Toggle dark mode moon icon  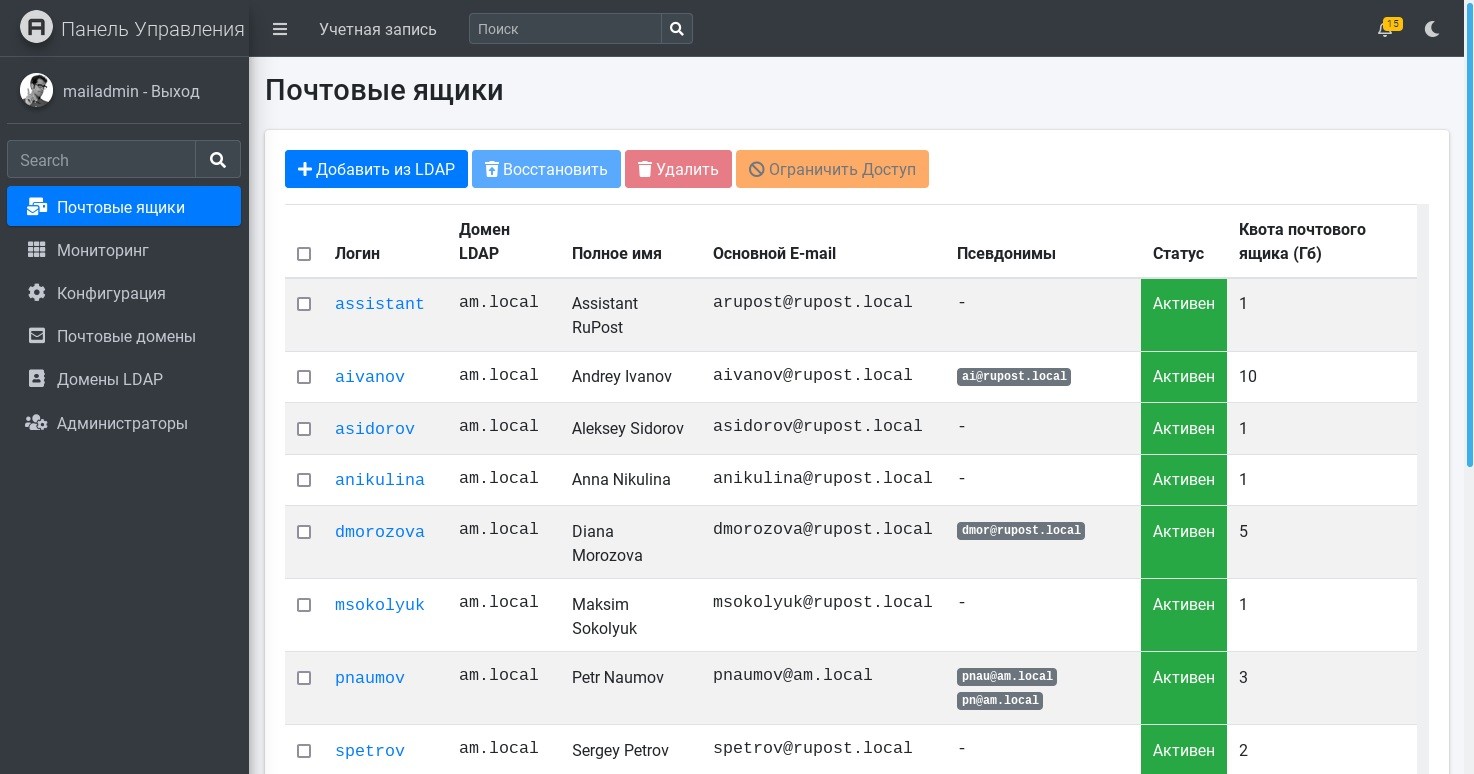pos(1432,29)
